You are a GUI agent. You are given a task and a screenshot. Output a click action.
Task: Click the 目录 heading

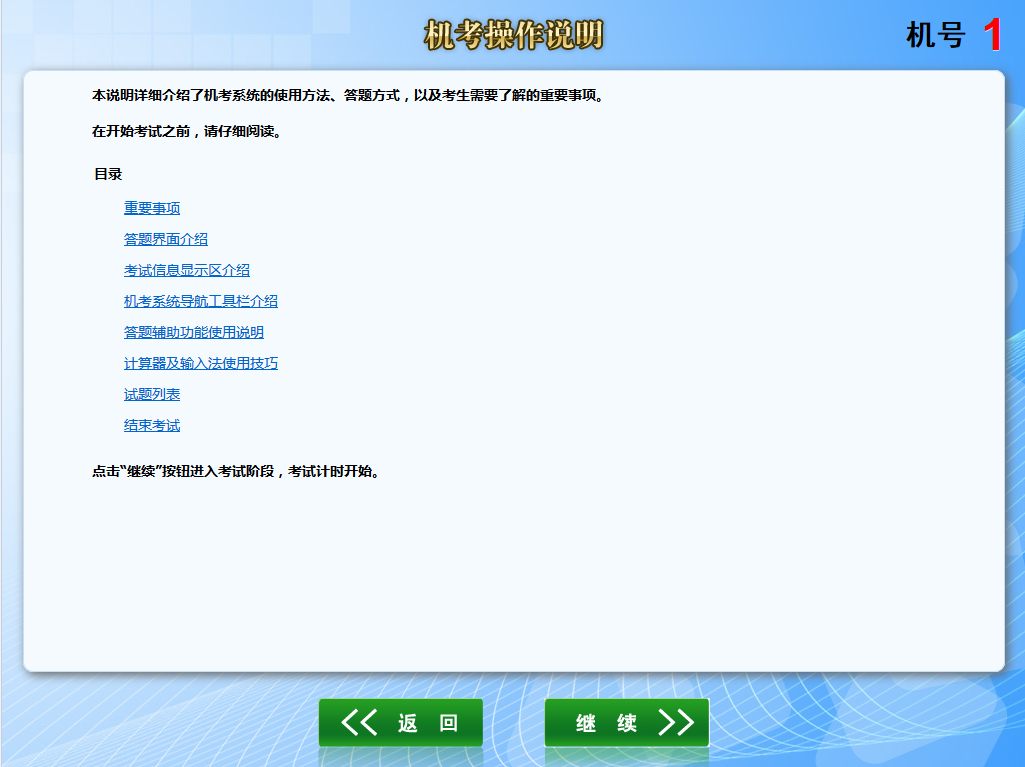pyautogui.click(x=108, y=174)
